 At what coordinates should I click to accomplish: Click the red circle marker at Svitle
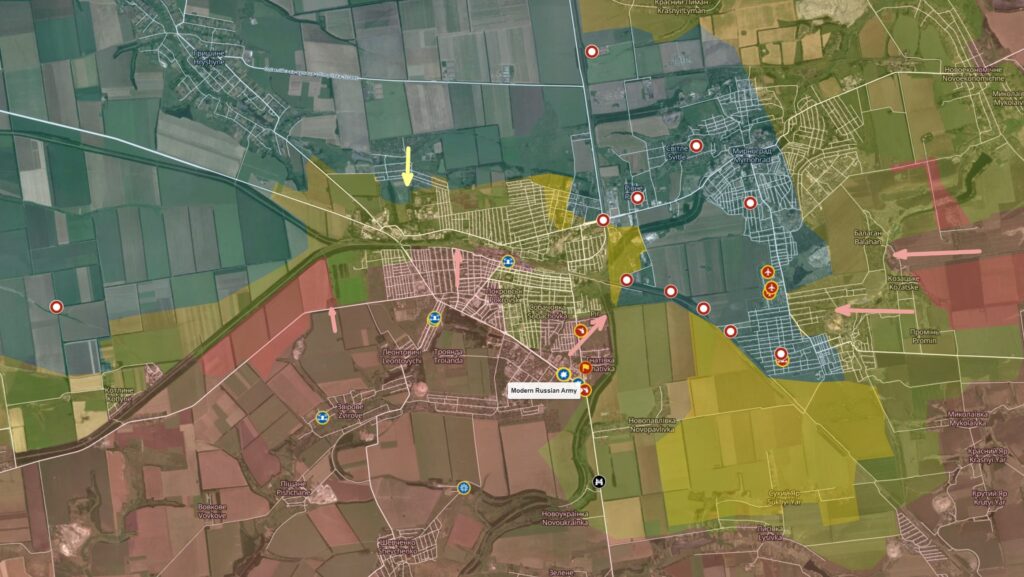696,146
